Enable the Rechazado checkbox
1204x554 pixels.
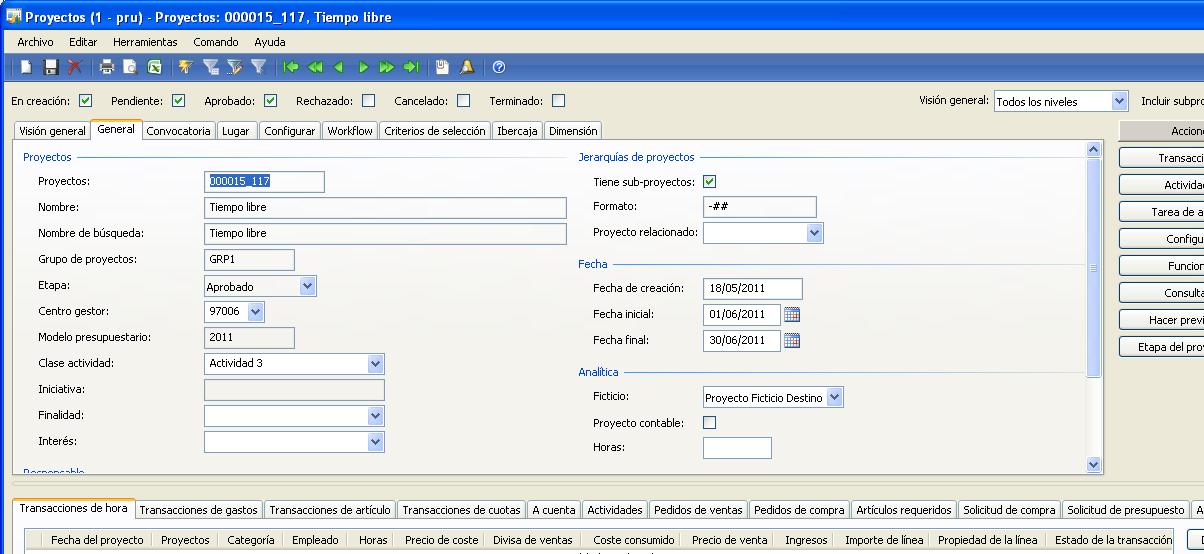coord(369,100)
